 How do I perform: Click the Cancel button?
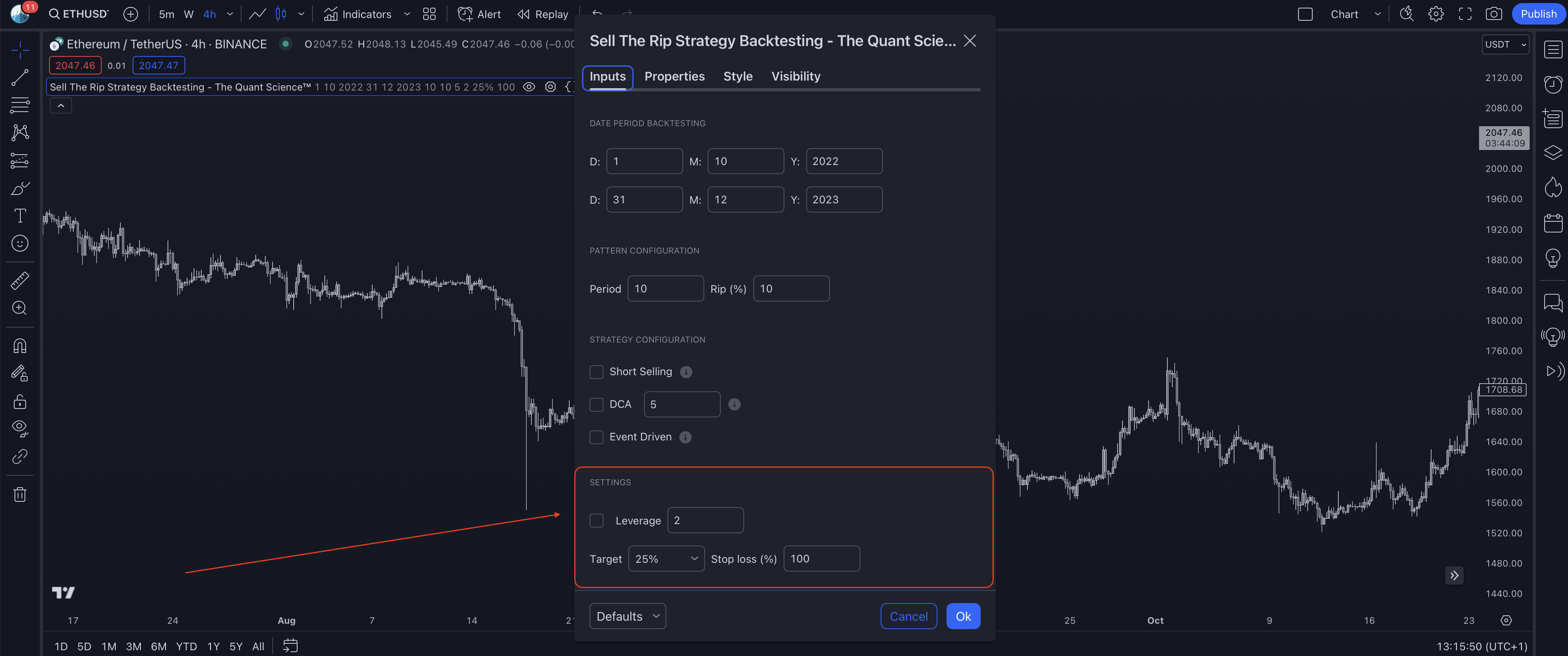(908, 616)
